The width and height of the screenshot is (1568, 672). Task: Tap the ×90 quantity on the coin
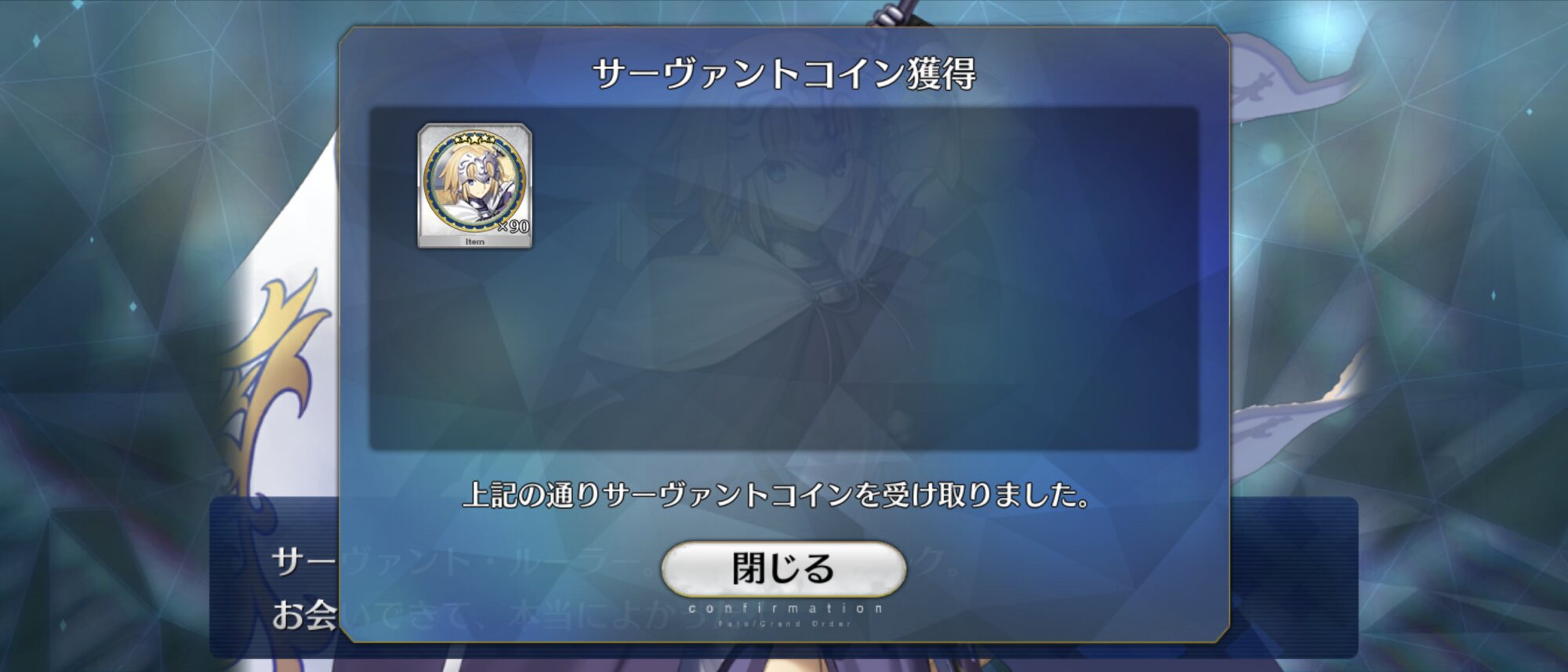pyautogui.click(x=513, y=227)
